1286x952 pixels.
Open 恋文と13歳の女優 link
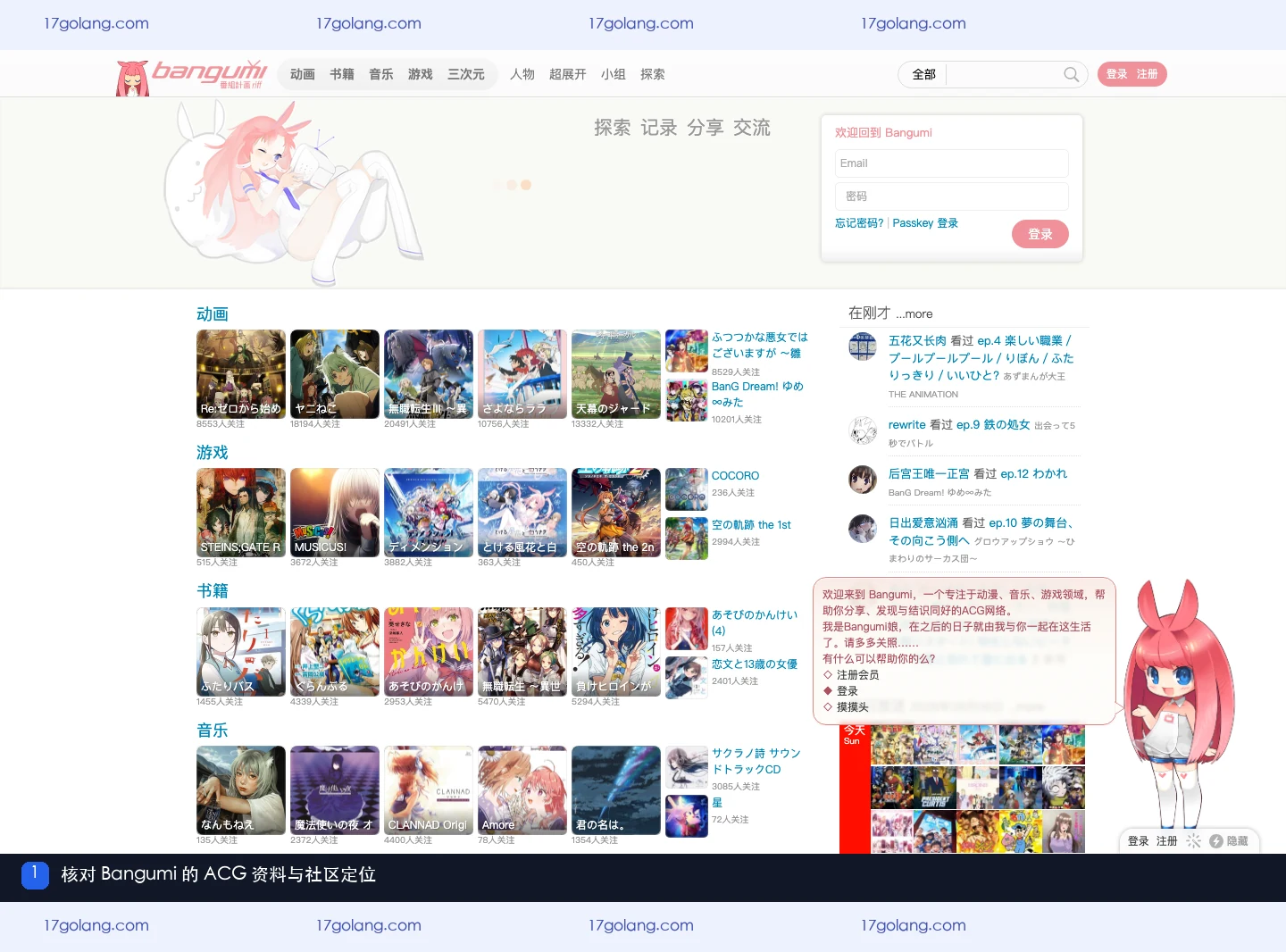(755, 664)
